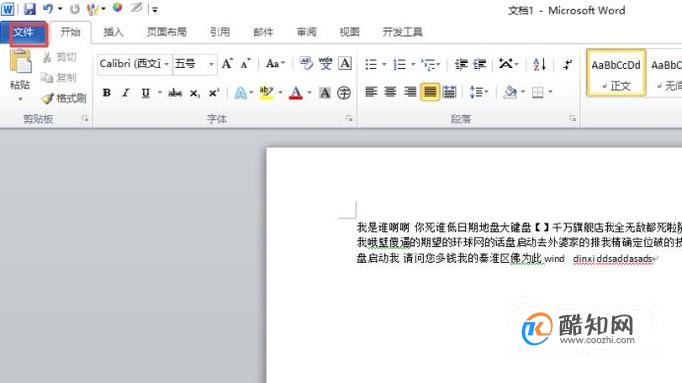The height and width of the screenshot is (383, 682).
Task: Click the Phonetic Guide 文 icon
Action: coord(325,64)
